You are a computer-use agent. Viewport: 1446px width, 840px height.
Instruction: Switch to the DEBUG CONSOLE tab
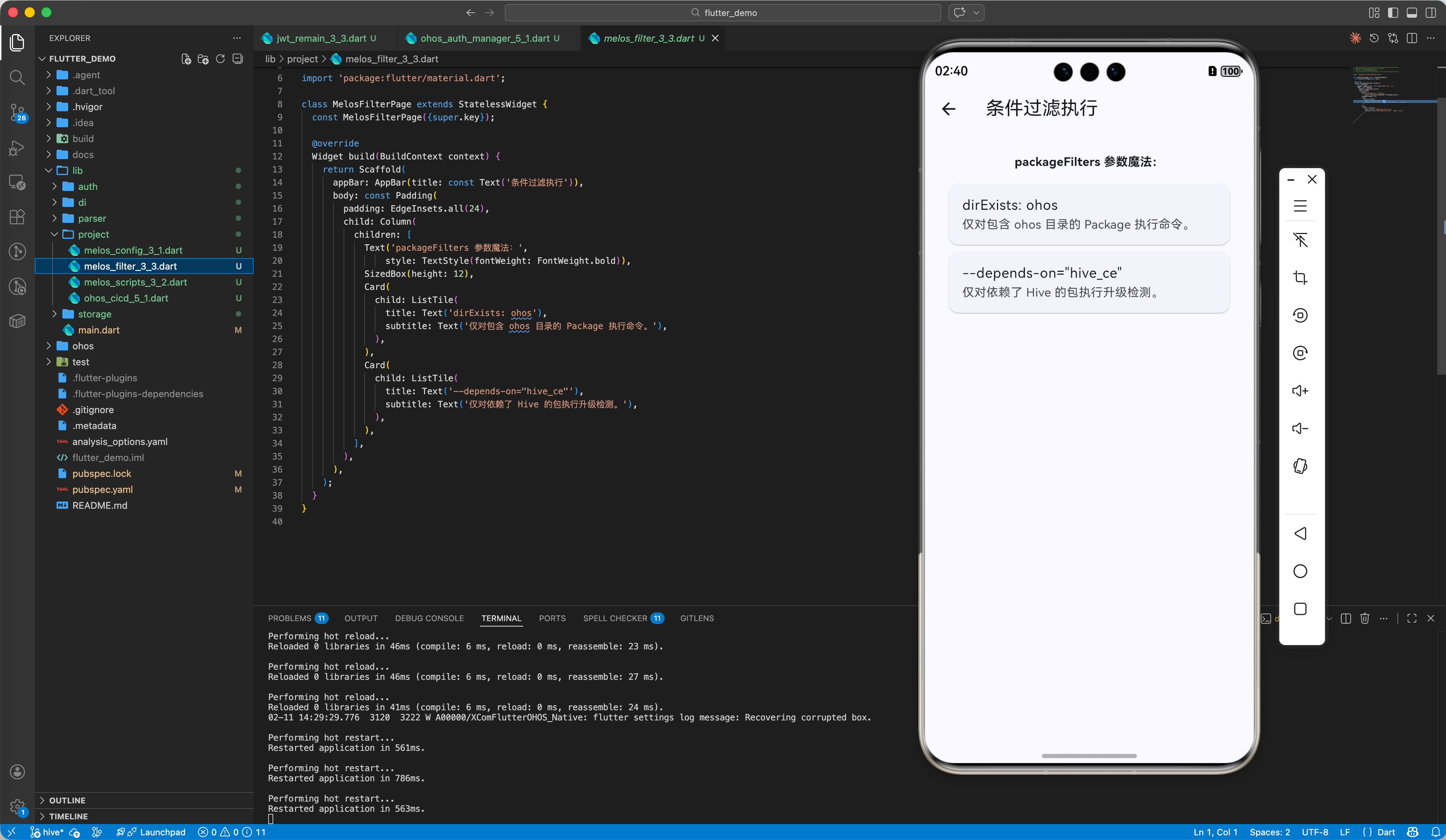pos(429,618)
